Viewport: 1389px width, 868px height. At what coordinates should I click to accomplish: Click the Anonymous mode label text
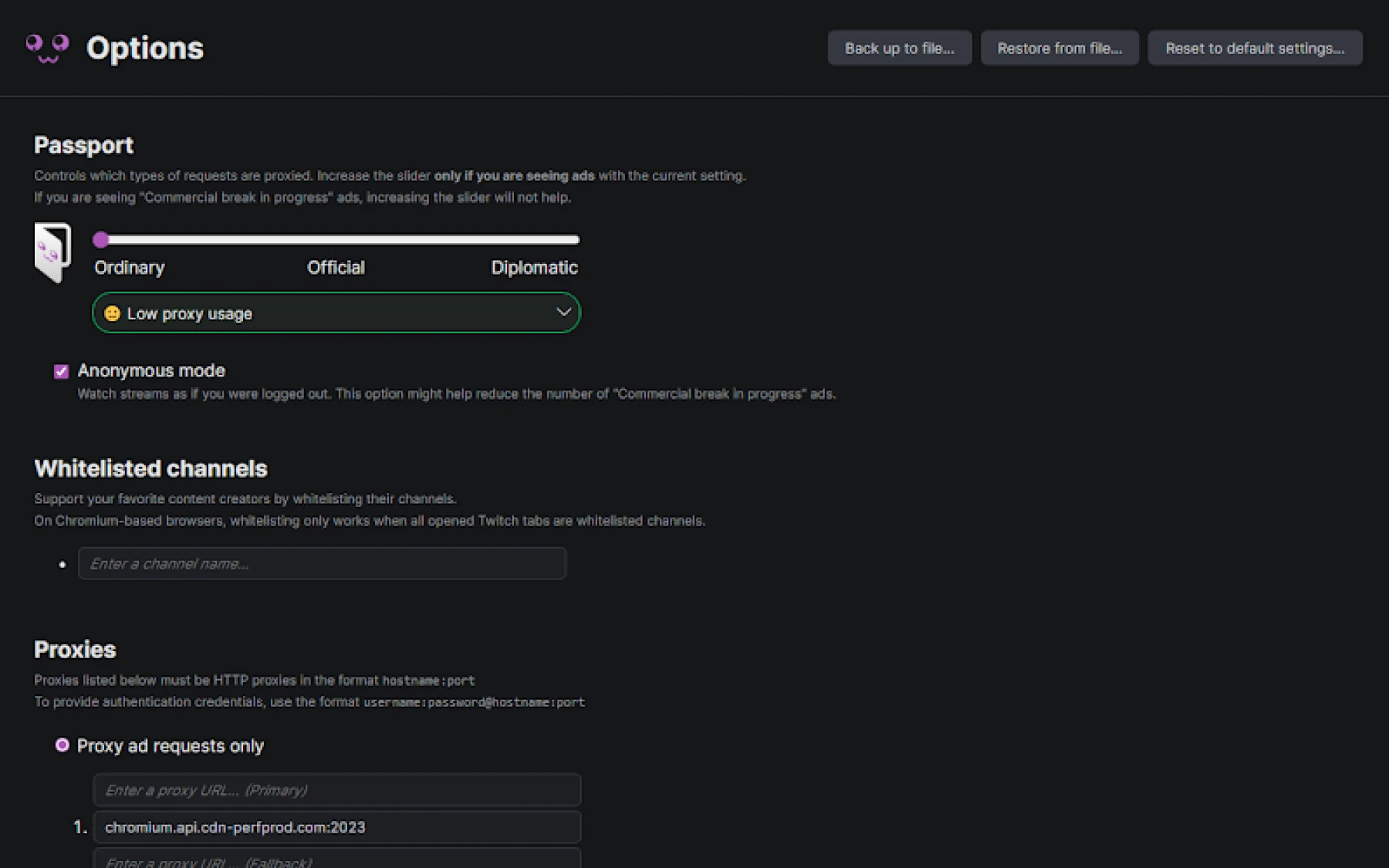coord(151,371)
